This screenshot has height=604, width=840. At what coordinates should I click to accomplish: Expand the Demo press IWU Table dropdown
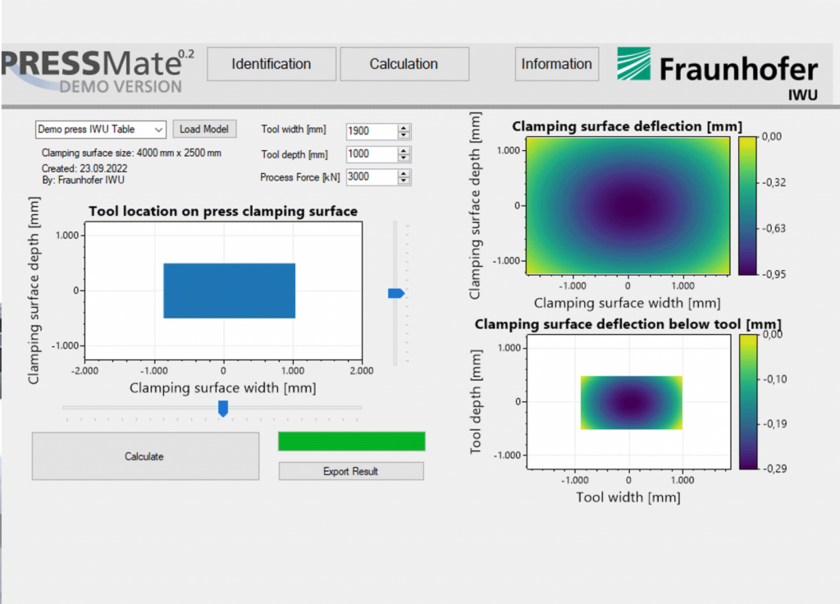[x=159, y=130]
